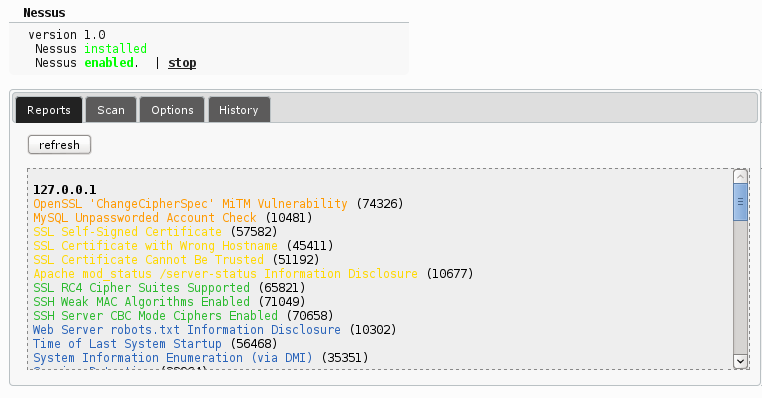Open OpenSSL 'ChangeCipherSpec' MiTM Vulnerability finding

point(190,204)
